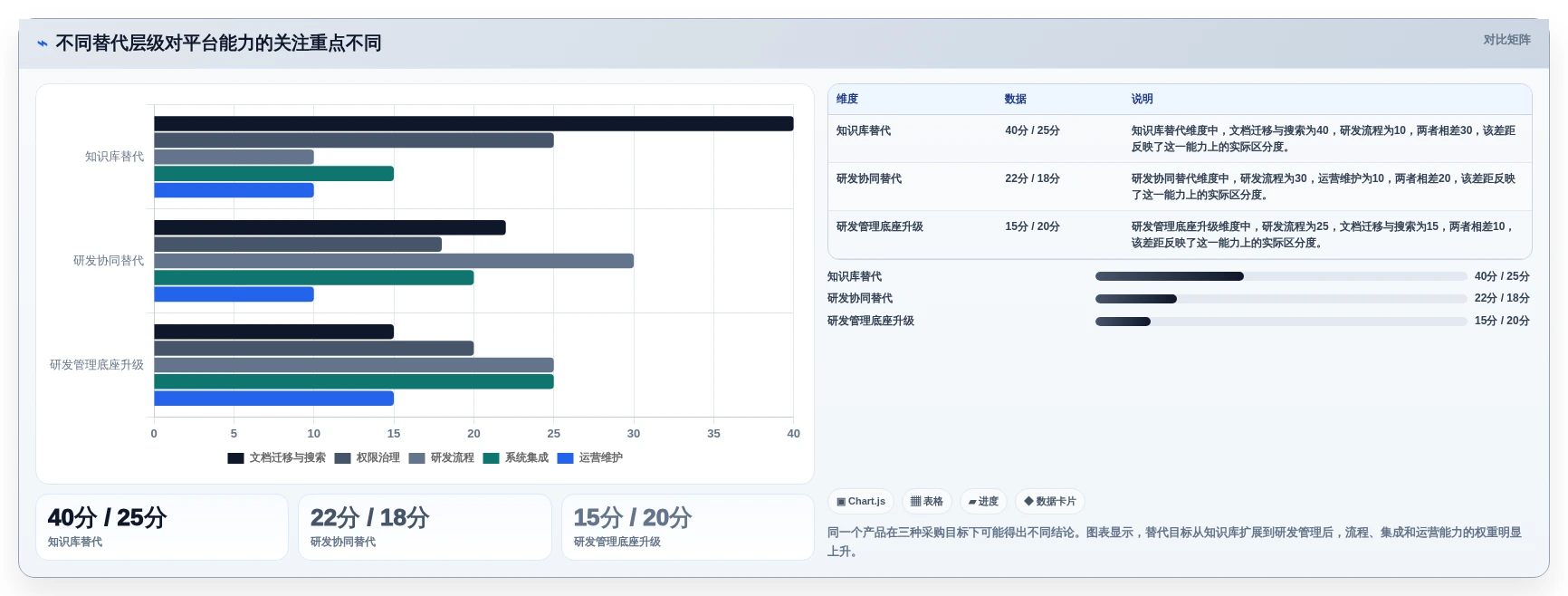Open the 22分 / 18分 研发协同替代 data card
This screenshot has height=596, width=1568.
tap(425, 527)
